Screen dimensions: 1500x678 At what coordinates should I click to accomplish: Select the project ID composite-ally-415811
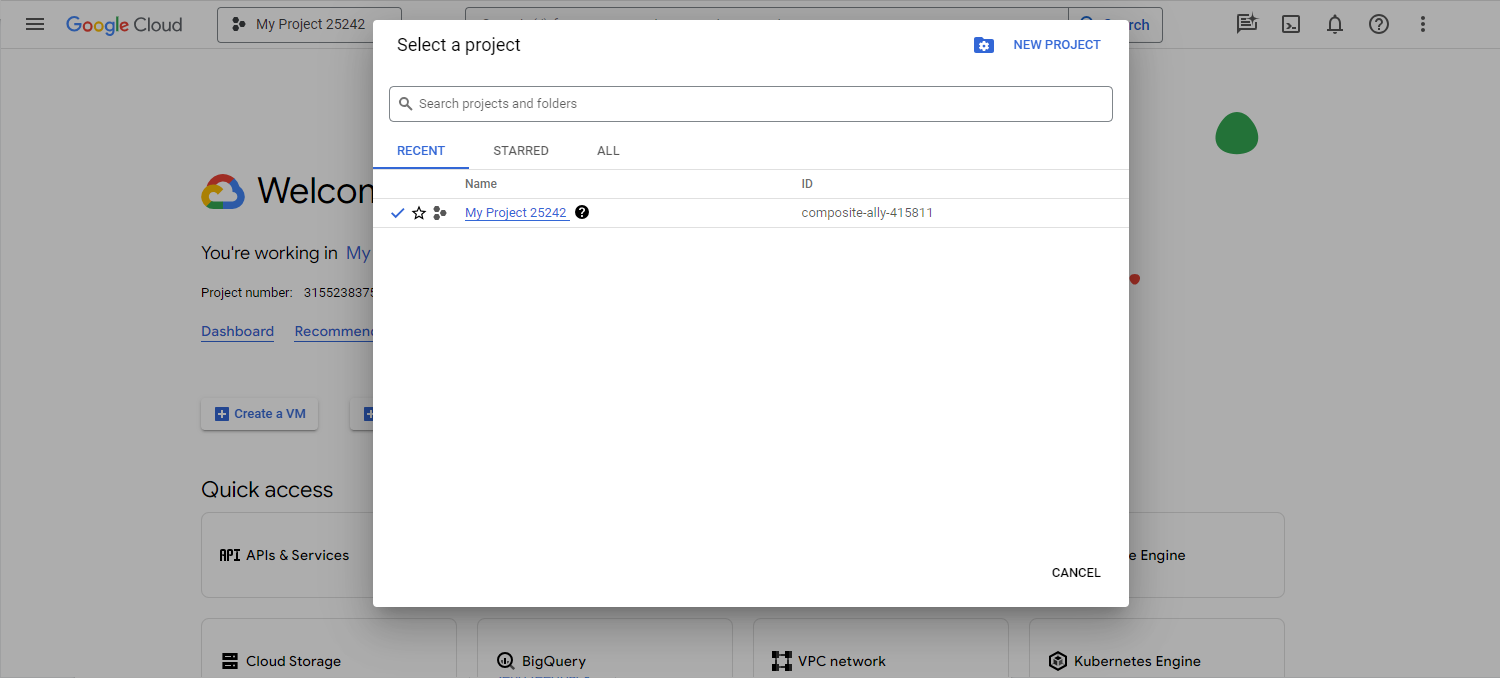point(867,213)
